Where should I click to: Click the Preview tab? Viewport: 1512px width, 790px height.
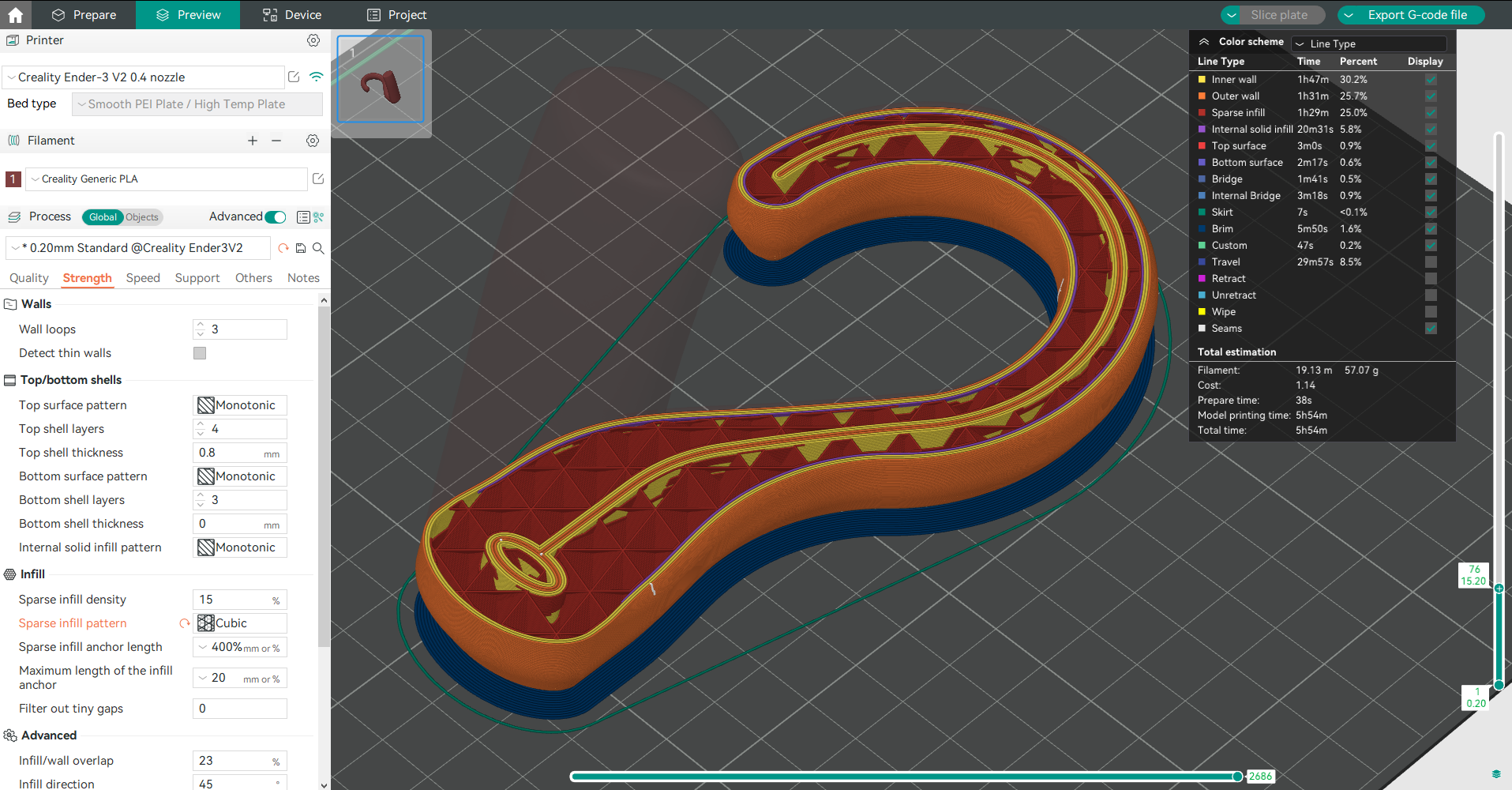click(x=188, y=15)
